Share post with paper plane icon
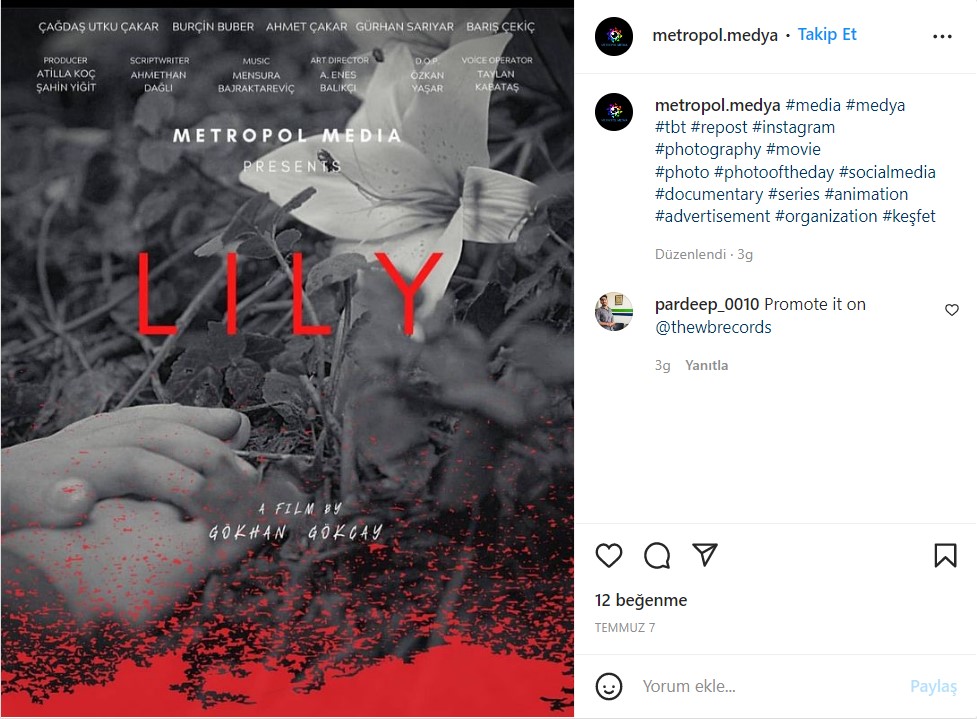Screen dimensions: 977x719 point(705,555)
